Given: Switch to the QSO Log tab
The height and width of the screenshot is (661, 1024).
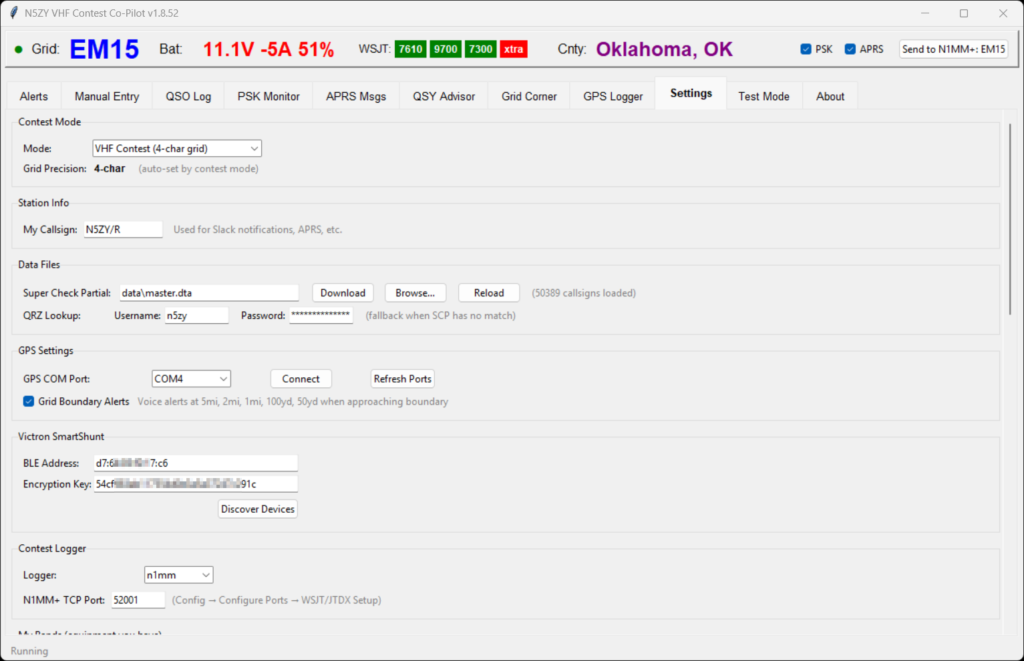Looking at the screenshot, I should (188, 96).
